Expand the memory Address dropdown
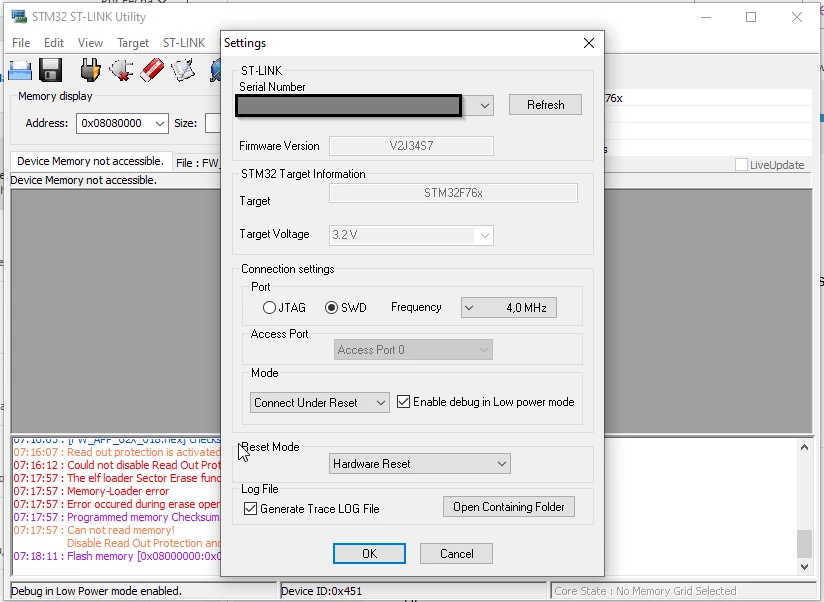Image resolution: width=824 pixels, height=602 pixels. pyautogui.click(x=160, y=123)
